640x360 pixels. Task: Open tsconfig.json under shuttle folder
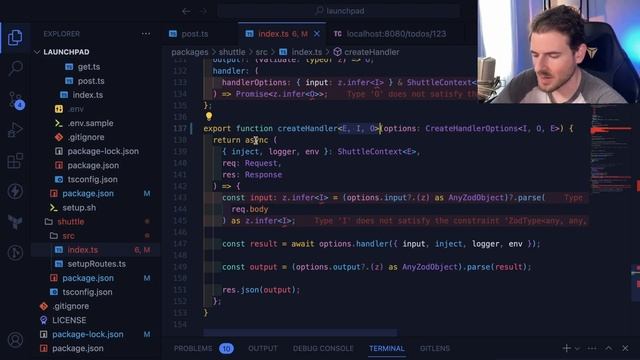[x=87, y=292]
